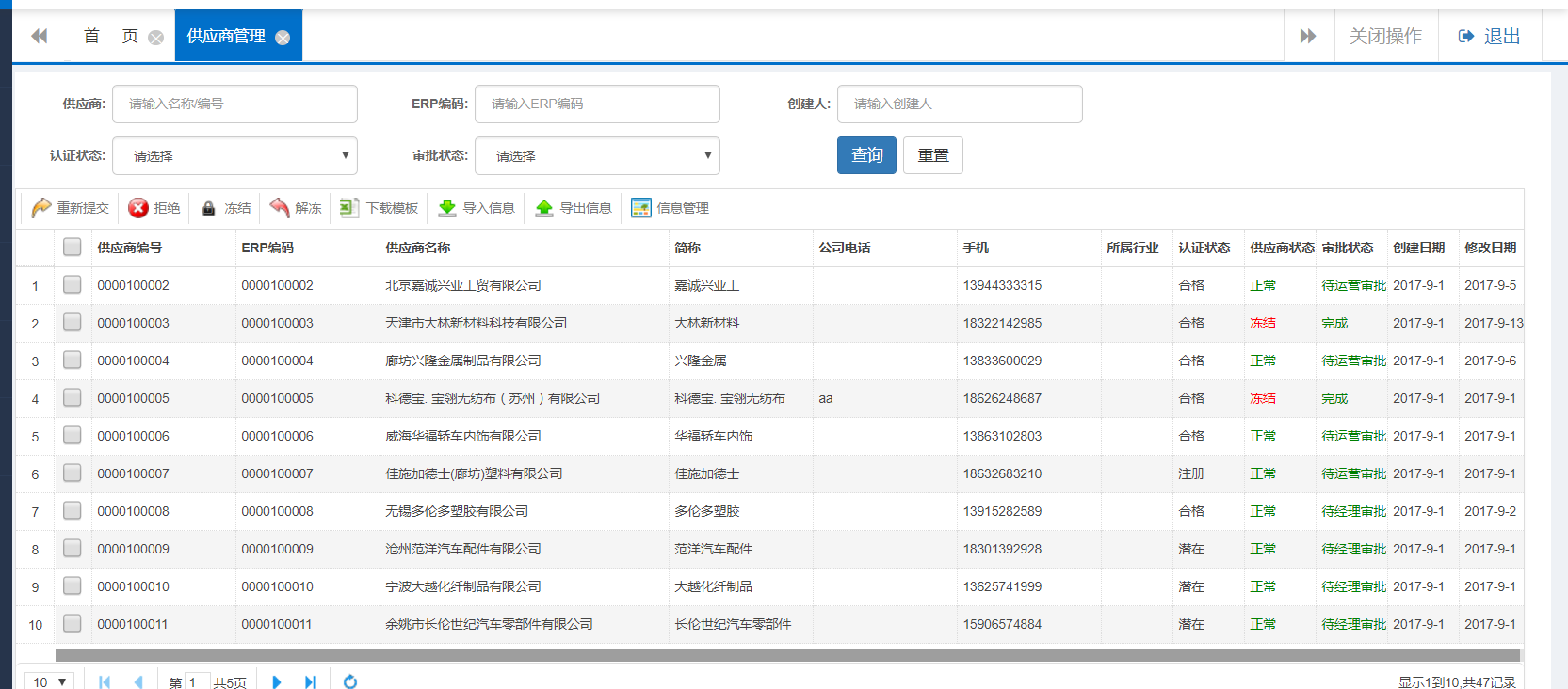Select the checkbox for supplier 0000100006
1568x689 pixels.
click(73, 435)
